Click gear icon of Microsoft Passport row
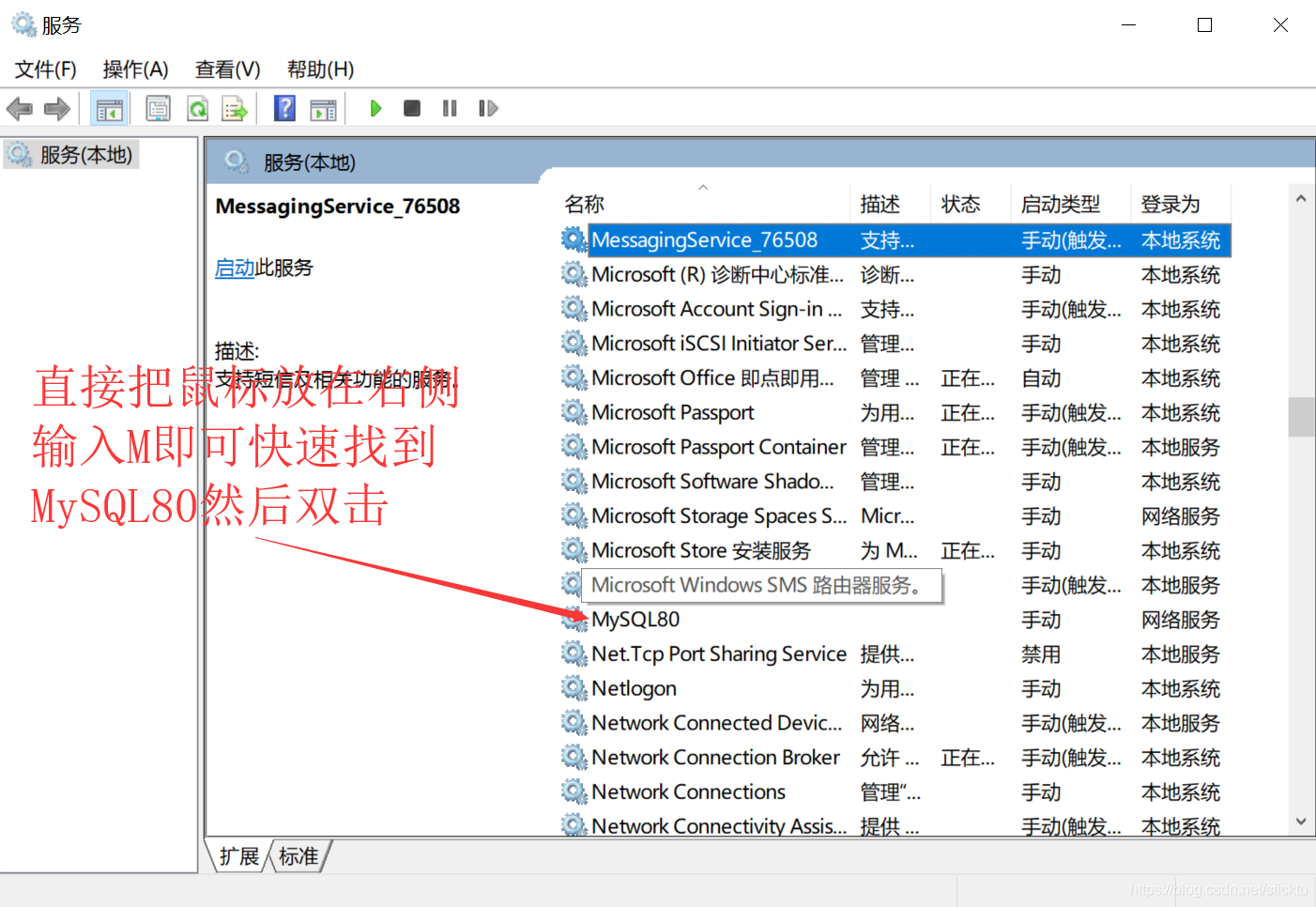Viewport: 1316px width, 907px height. 574,412
